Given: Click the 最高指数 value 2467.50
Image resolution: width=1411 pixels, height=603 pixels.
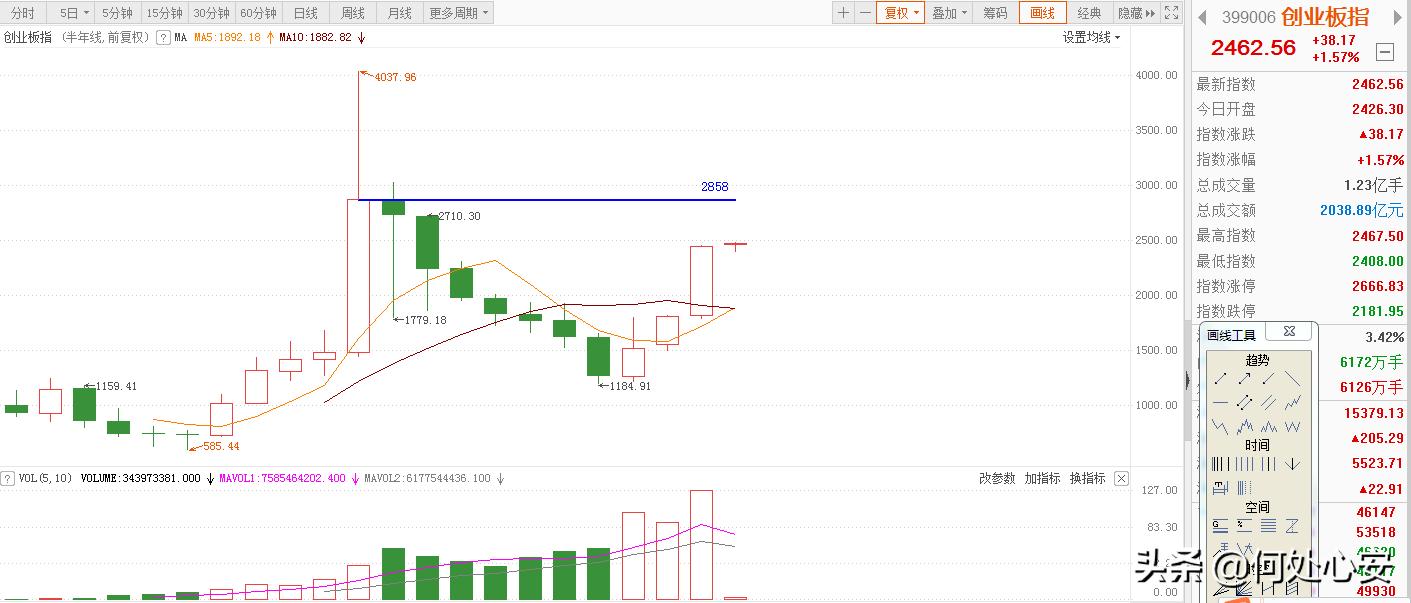Looking at the screenshot, I should click(x=1378, y=235).
